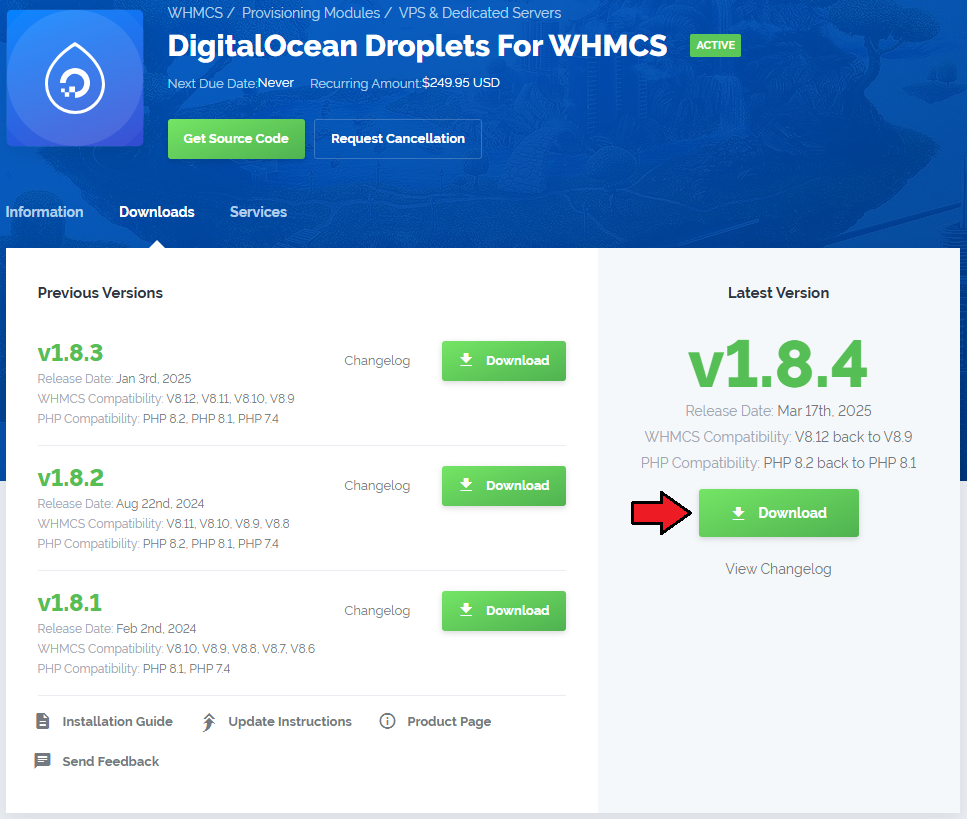Download version v1.8.3
The image size is (967, 819).
[504, 361]
